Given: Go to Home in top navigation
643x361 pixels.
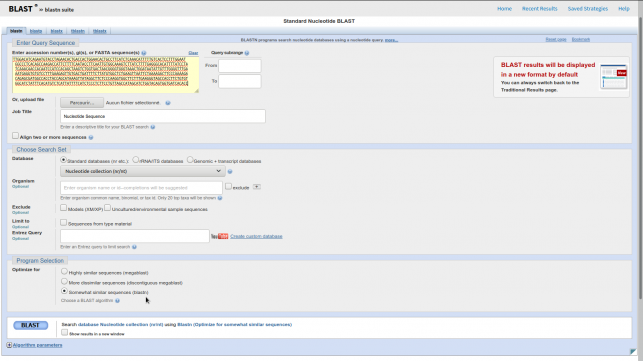Looking at the screenshot, I should coord(504,9).
